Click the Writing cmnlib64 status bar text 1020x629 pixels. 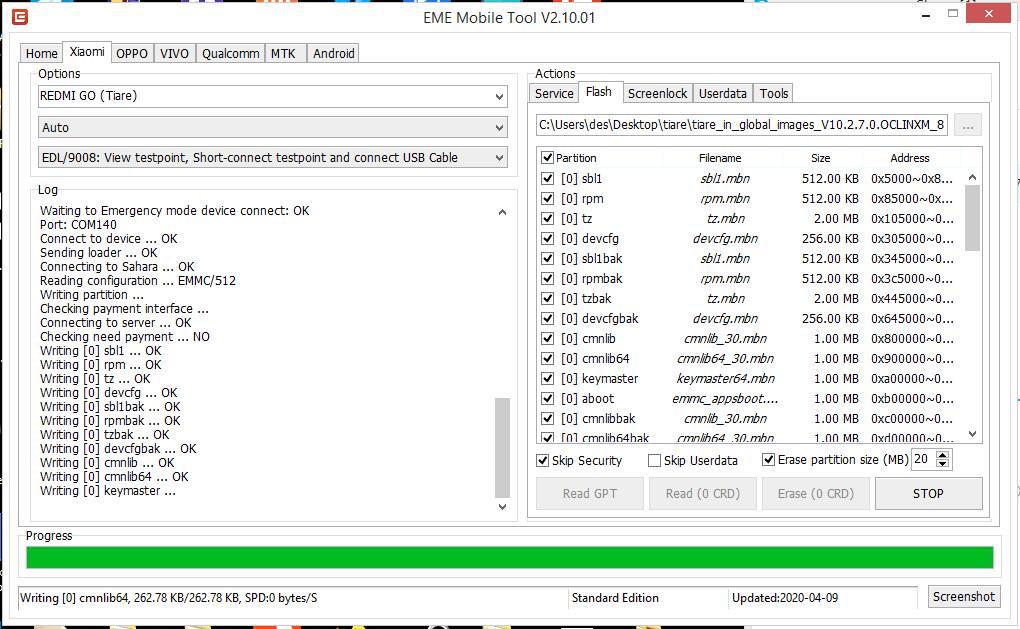(168, 598)
